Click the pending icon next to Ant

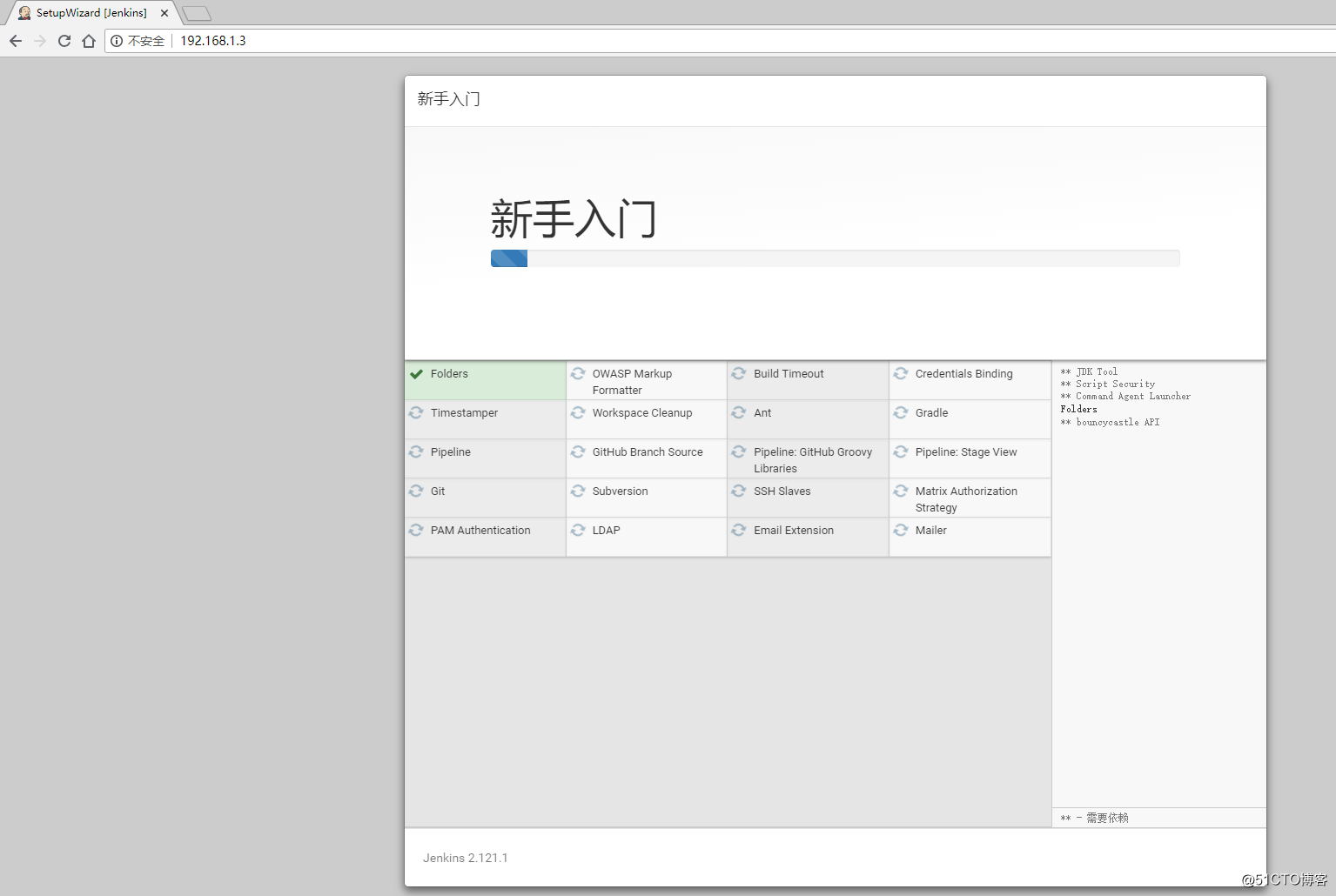click(739, 413)
